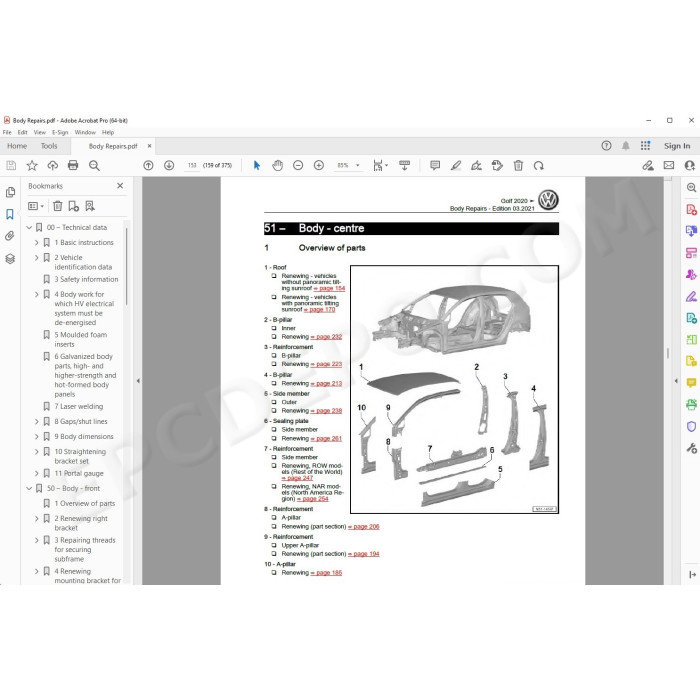Open bookmark options dropdown menu
Screen dimensions: 700x700
[36, 206]
